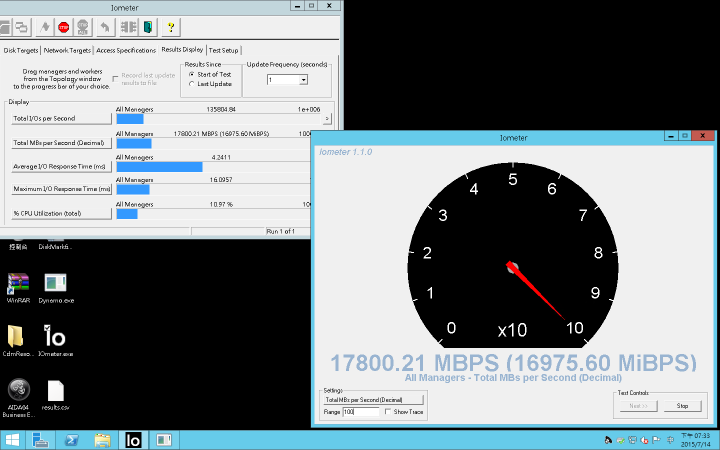Open the yellow question mark Help icon
This screenshot has height=450, width=720.
pyautogui.click(x=171, y=28)
